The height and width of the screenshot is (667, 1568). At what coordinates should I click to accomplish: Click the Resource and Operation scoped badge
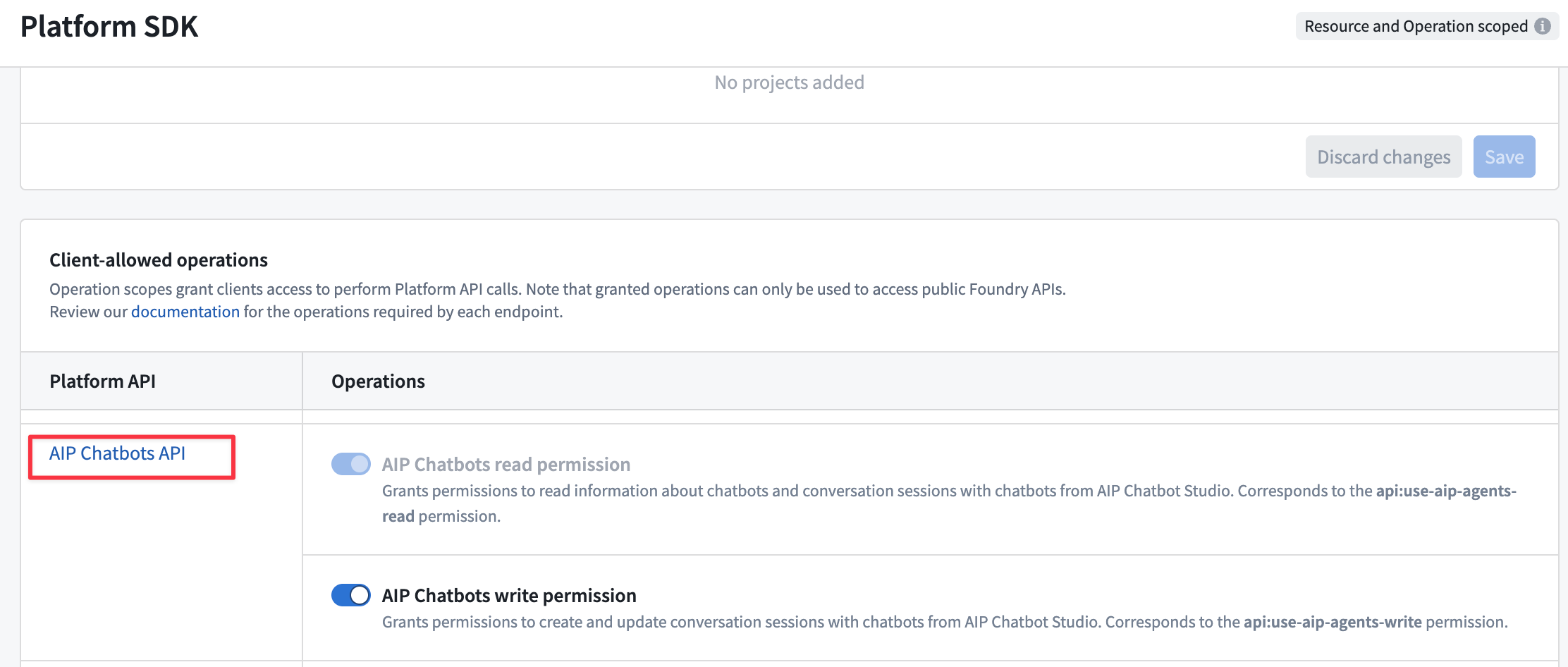pyautogui.click(x=1417, y=25)
